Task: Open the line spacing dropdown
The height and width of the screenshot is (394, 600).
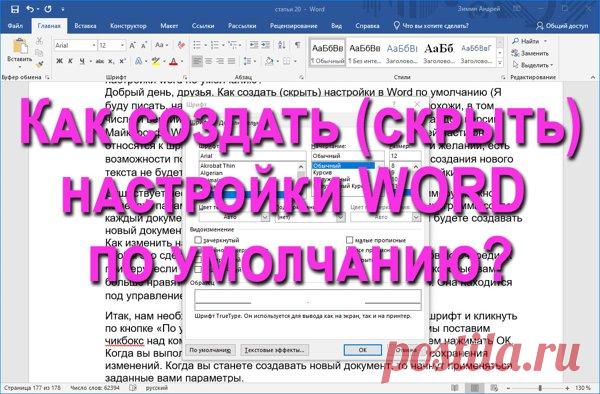Action: [x=249, y=61]
